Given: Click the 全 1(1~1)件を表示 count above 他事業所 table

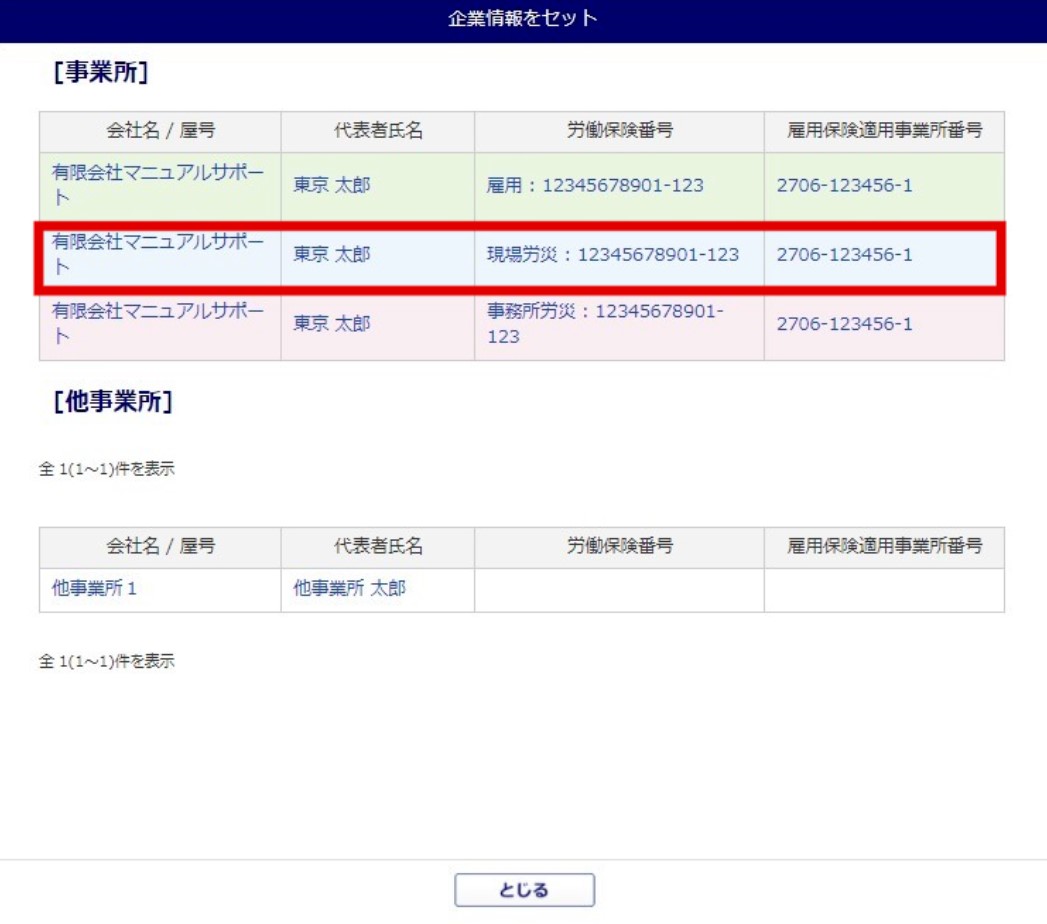Looking at the screenshot, I should click(107, 469).
